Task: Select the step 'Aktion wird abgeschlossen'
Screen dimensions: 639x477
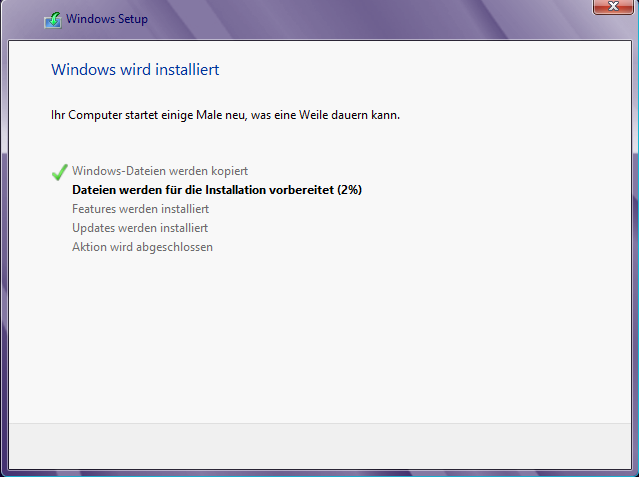Action: (142, 247)
